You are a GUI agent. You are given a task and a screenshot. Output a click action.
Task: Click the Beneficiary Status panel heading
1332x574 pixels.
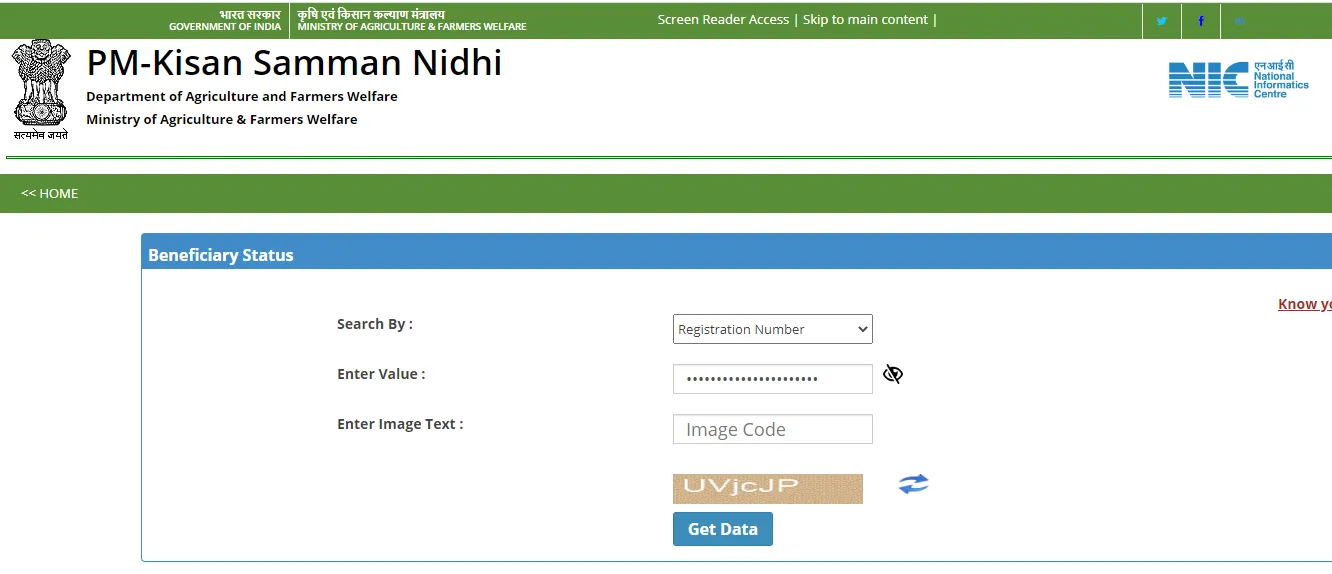coord(221,255)
